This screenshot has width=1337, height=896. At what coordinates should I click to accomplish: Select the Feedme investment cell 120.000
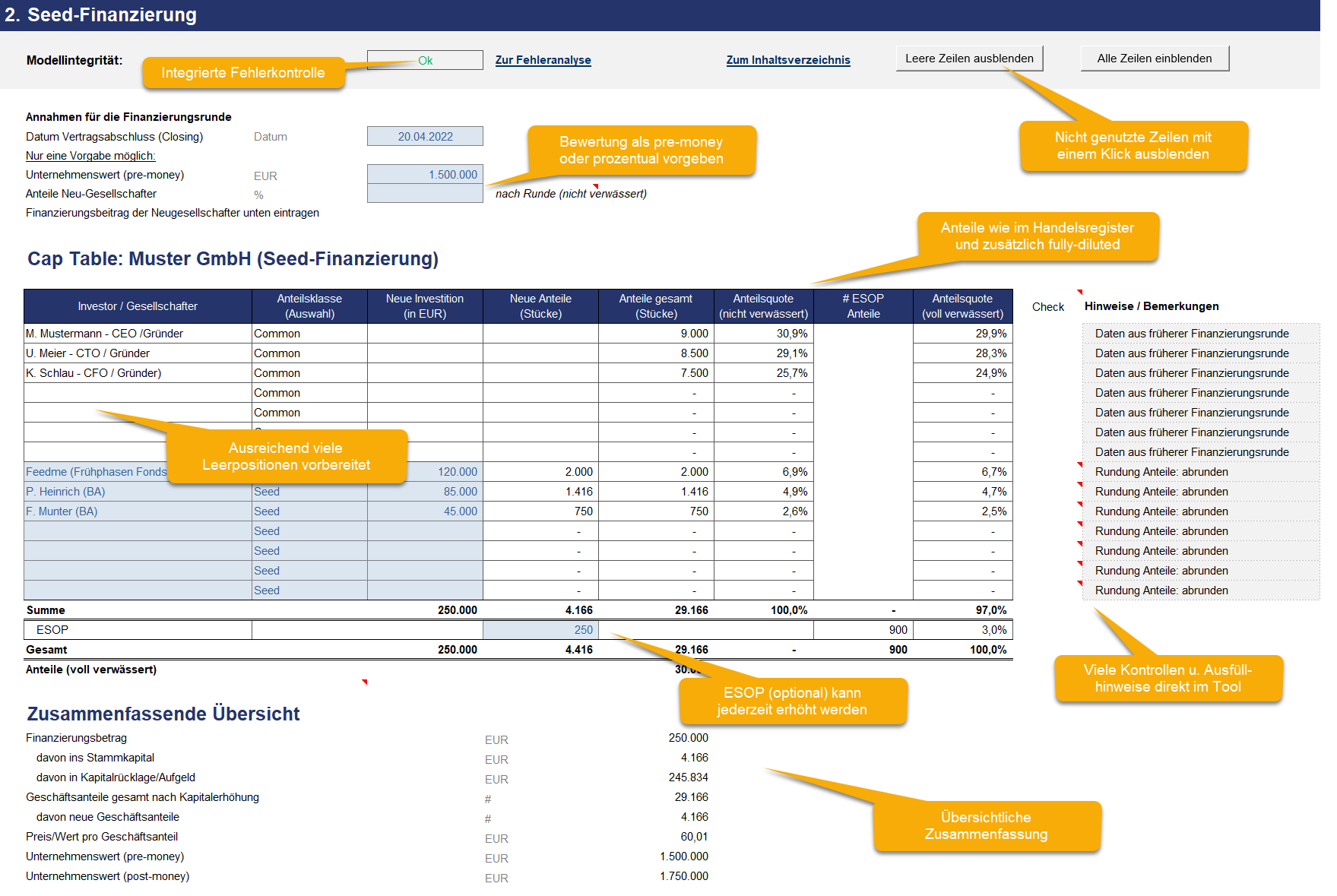click(425, 472)
